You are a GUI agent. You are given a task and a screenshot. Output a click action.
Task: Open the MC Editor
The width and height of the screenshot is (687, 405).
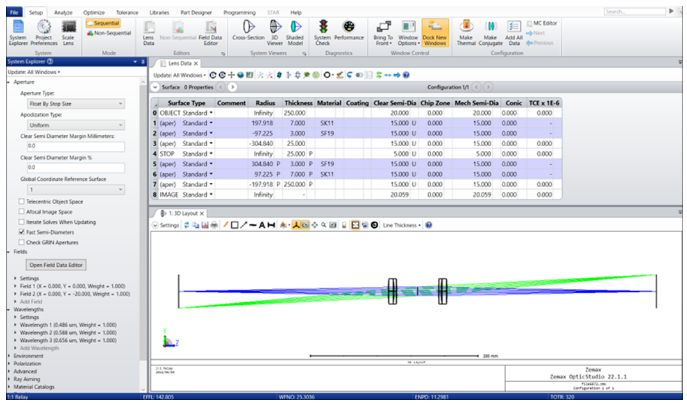point(542,23)
